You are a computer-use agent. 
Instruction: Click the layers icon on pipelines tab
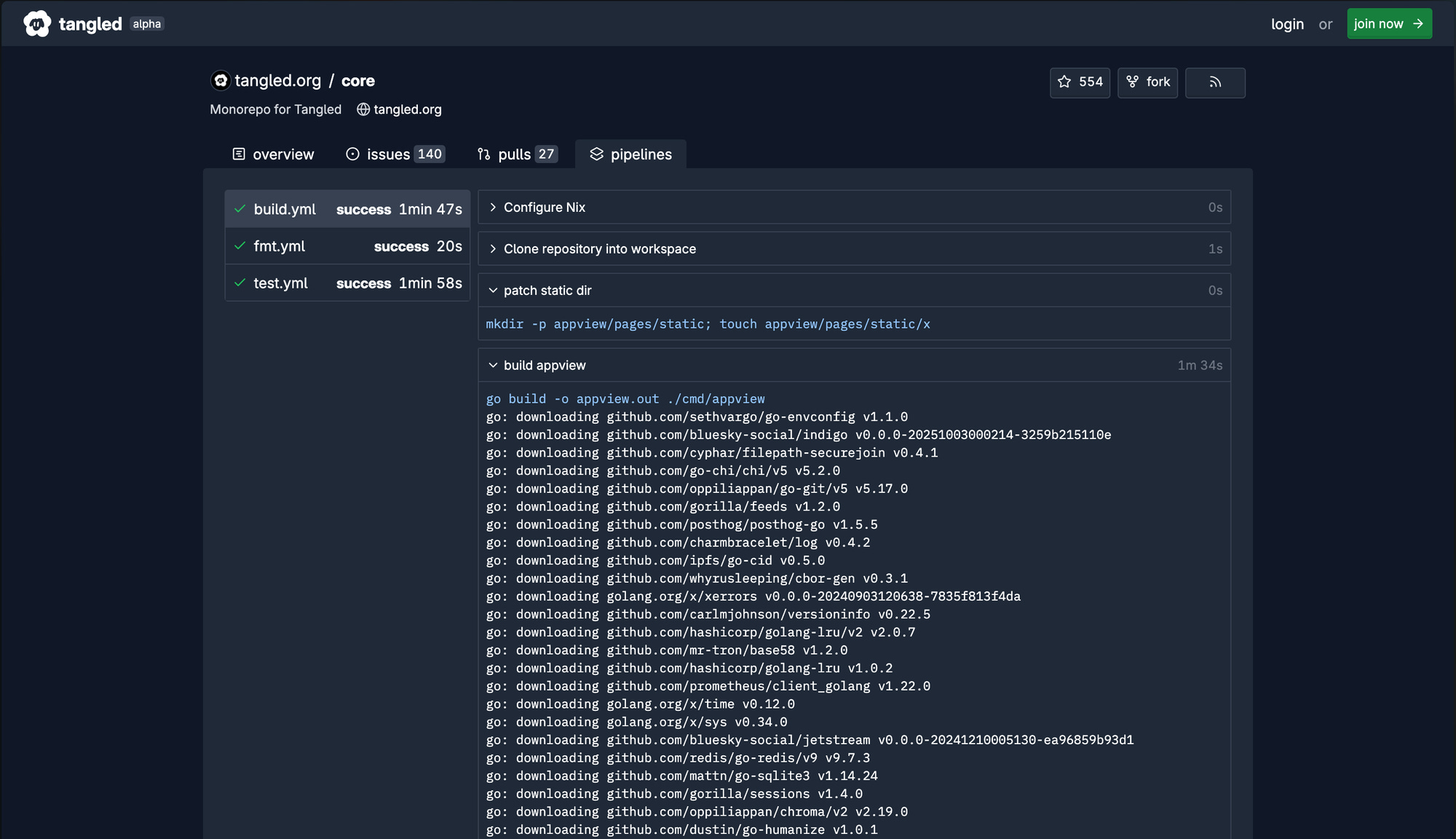pos(596,154)
